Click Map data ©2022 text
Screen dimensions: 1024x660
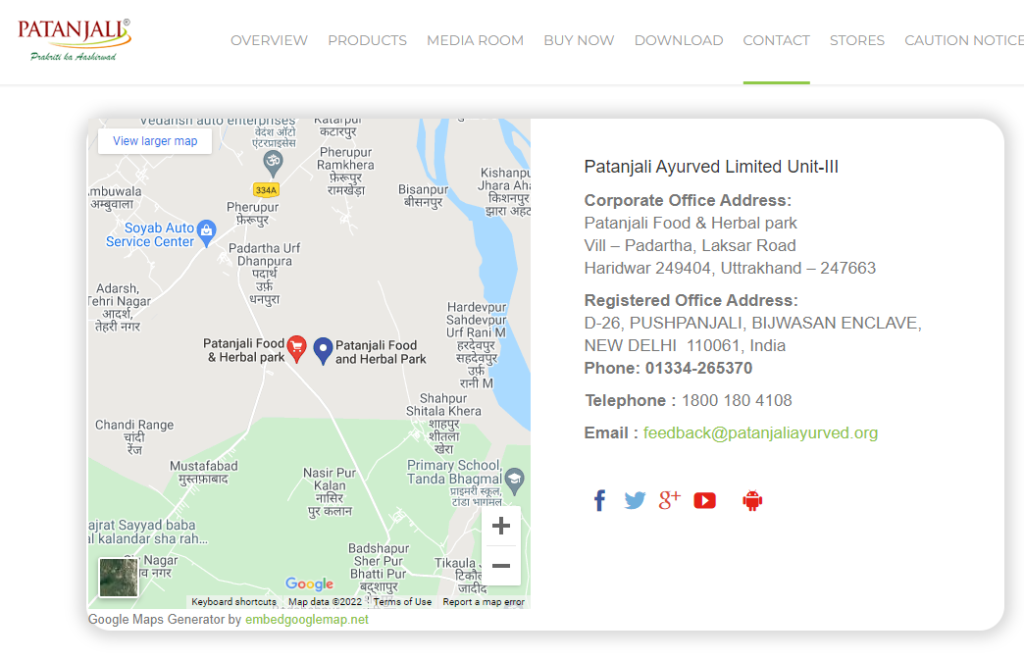tap(325, 602)
